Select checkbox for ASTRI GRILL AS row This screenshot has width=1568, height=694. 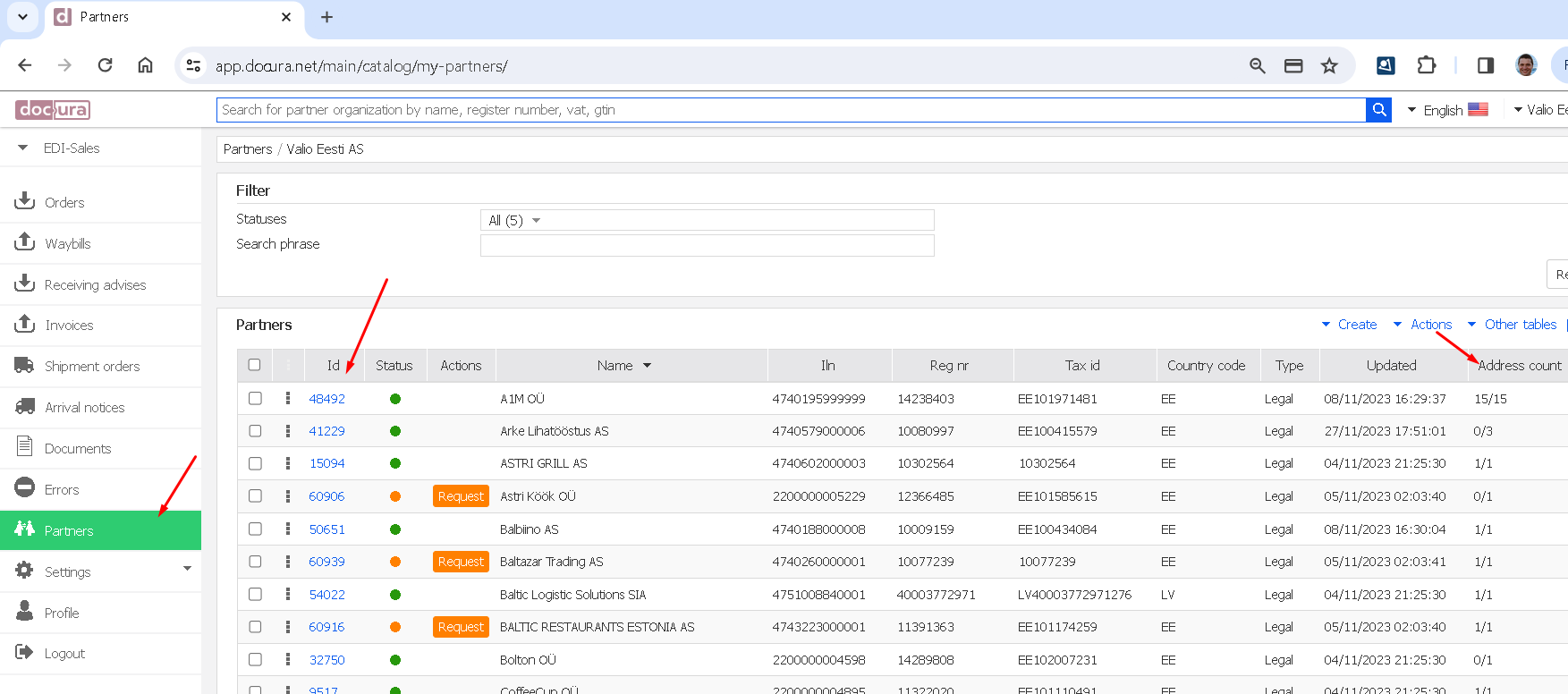(x=255, y=463)
